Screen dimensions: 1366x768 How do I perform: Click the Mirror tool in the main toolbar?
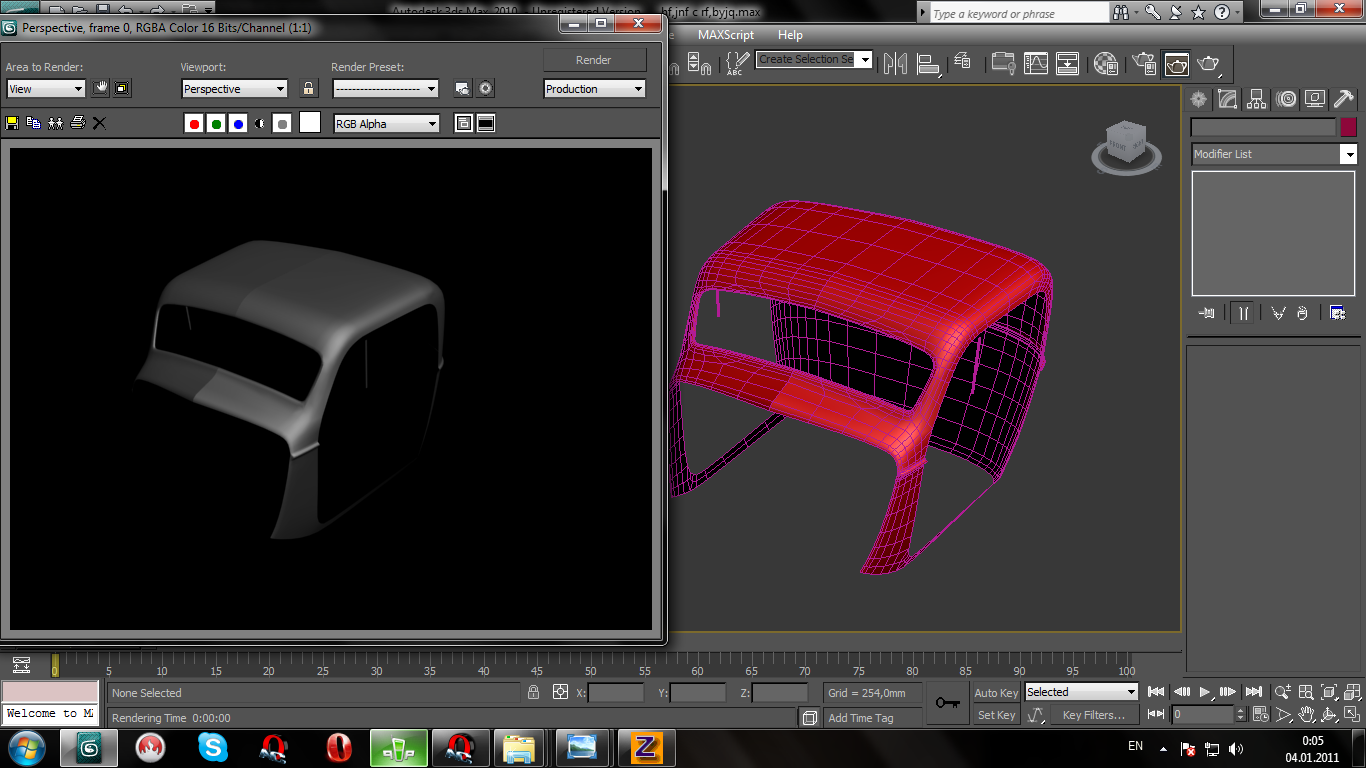pos(896,64)
